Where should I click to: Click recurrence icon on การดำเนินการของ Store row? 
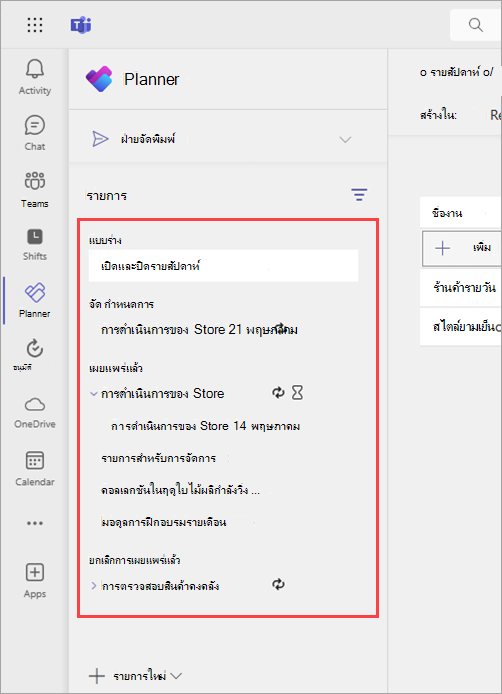[278, 392]
